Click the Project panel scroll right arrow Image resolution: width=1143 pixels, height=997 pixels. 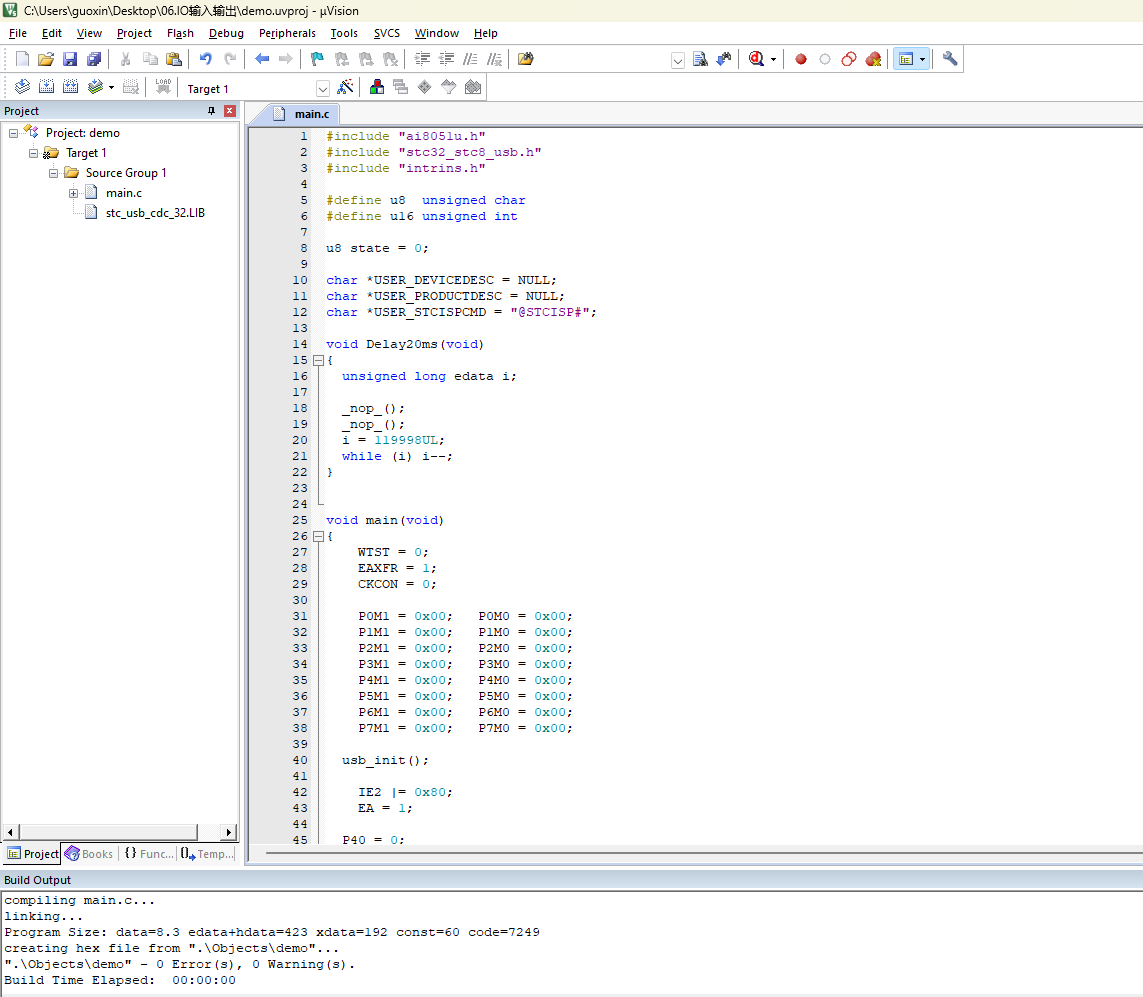[229, 832]
